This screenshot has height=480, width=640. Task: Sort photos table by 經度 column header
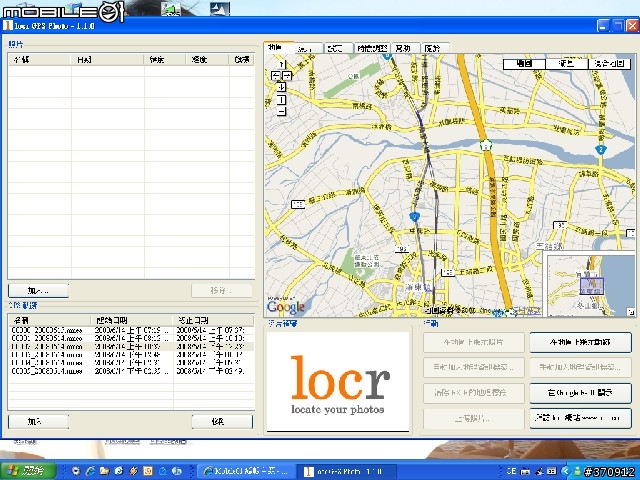pos(207,60)
